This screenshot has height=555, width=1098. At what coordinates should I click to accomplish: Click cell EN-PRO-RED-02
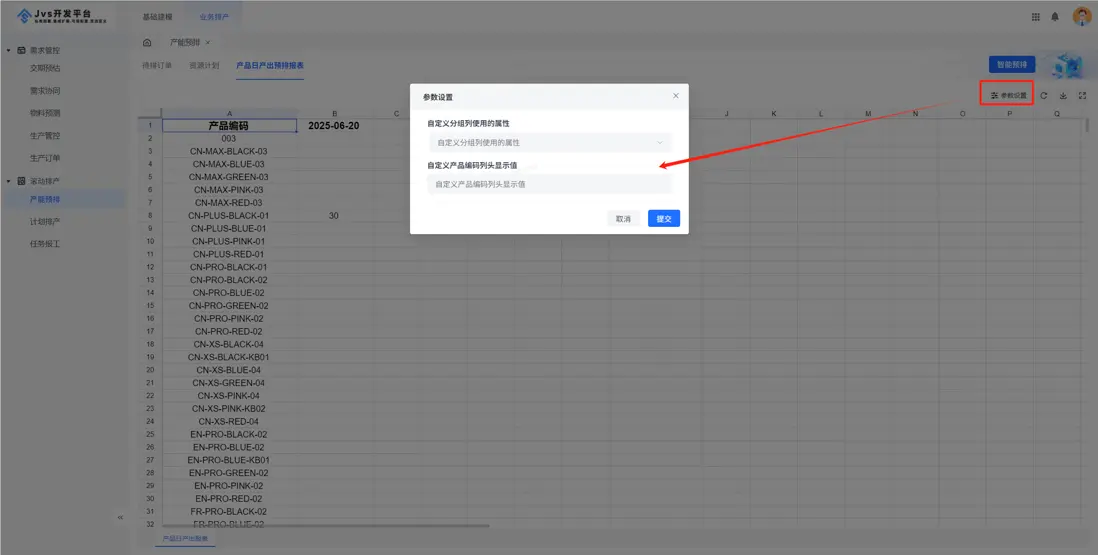[229, 498]
